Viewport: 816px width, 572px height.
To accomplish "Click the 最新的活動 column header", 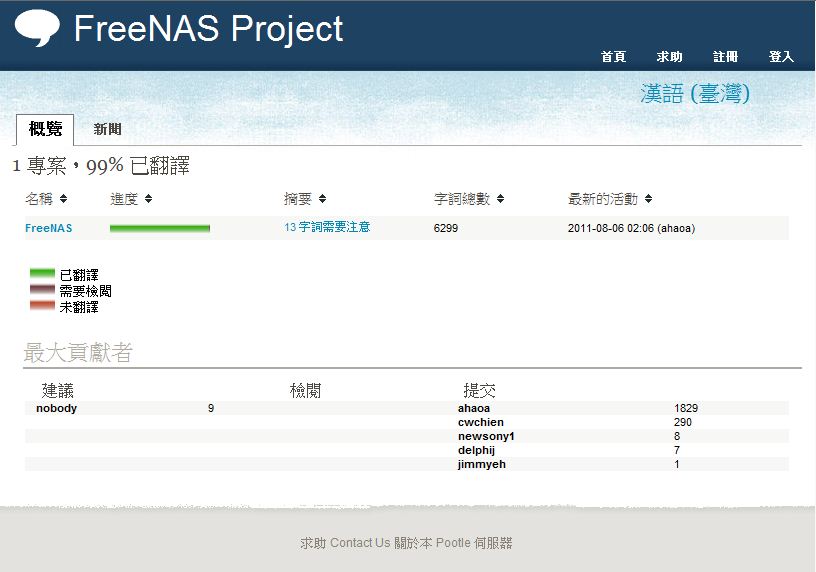I will click(603, 199).
